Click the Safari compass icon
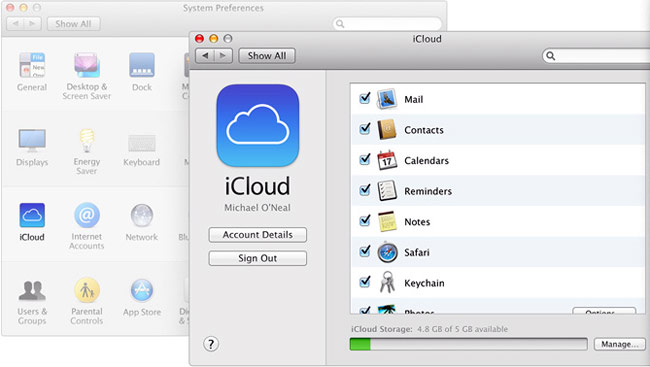 click(x=387, y=252)
